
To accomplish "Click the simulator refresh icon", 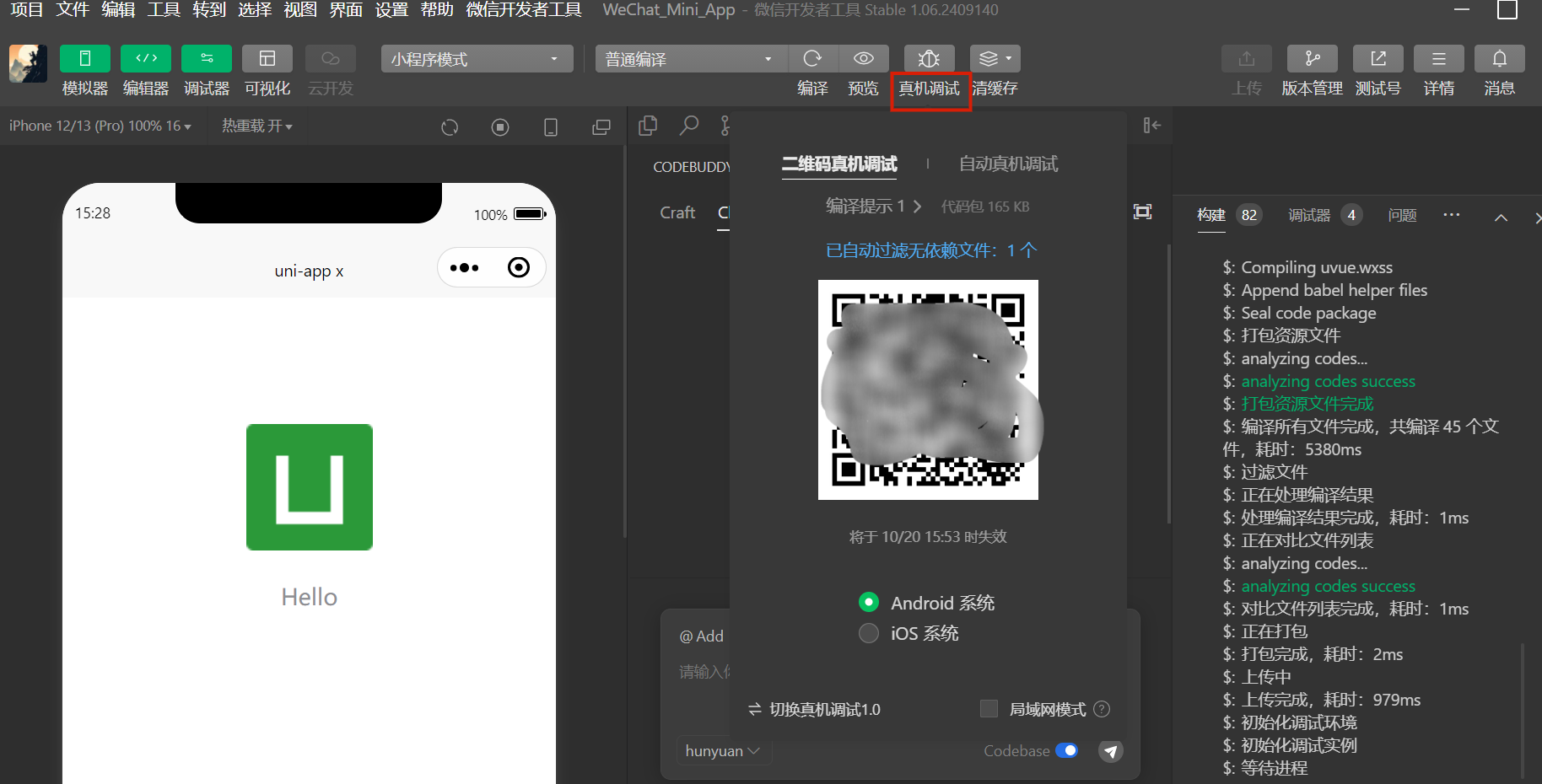I will 450,127.
